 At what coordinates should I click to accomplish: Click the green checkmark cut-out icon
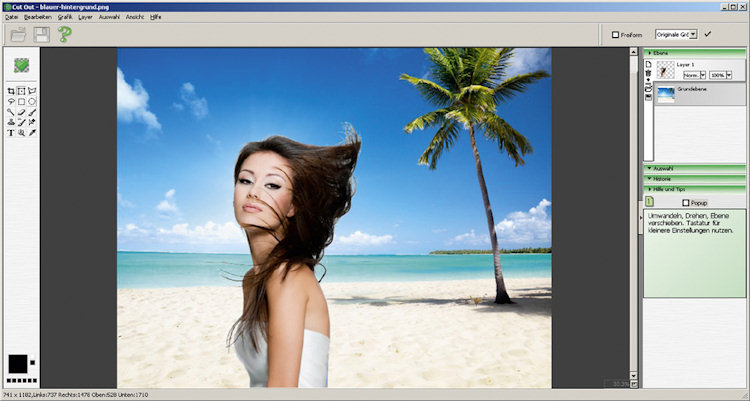[21, 65]
